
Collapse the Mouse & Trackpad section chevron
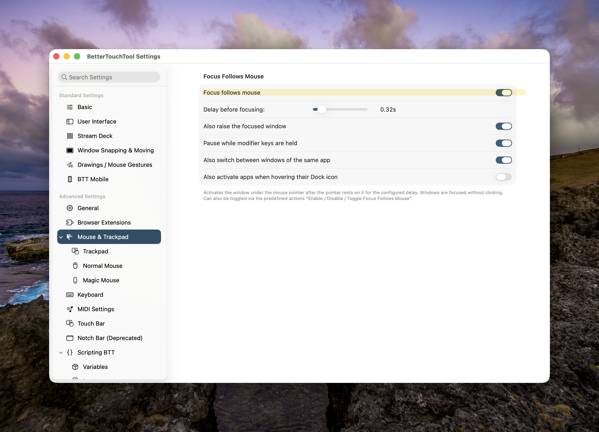pyautogui.click(x=61, y=237)
